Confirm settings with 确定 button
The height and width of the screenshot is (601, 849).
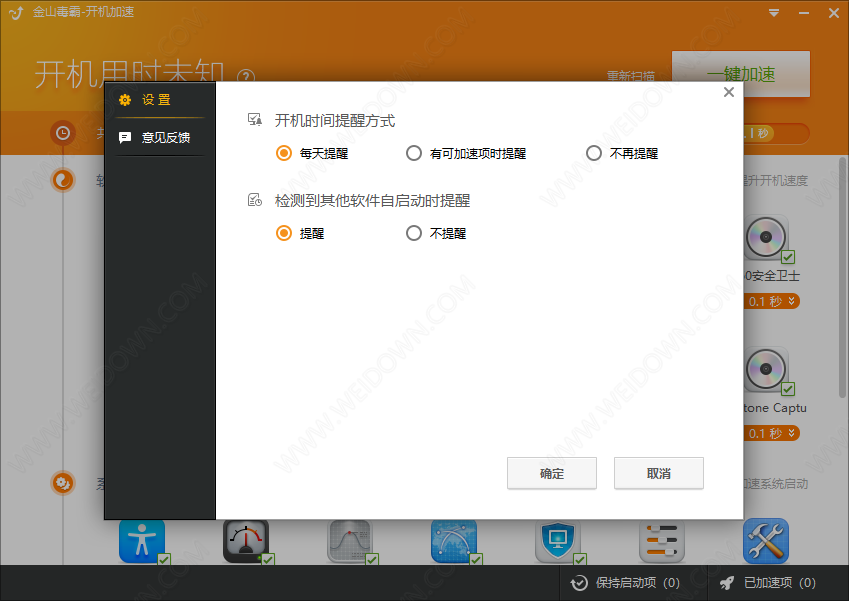coord(552,473)
